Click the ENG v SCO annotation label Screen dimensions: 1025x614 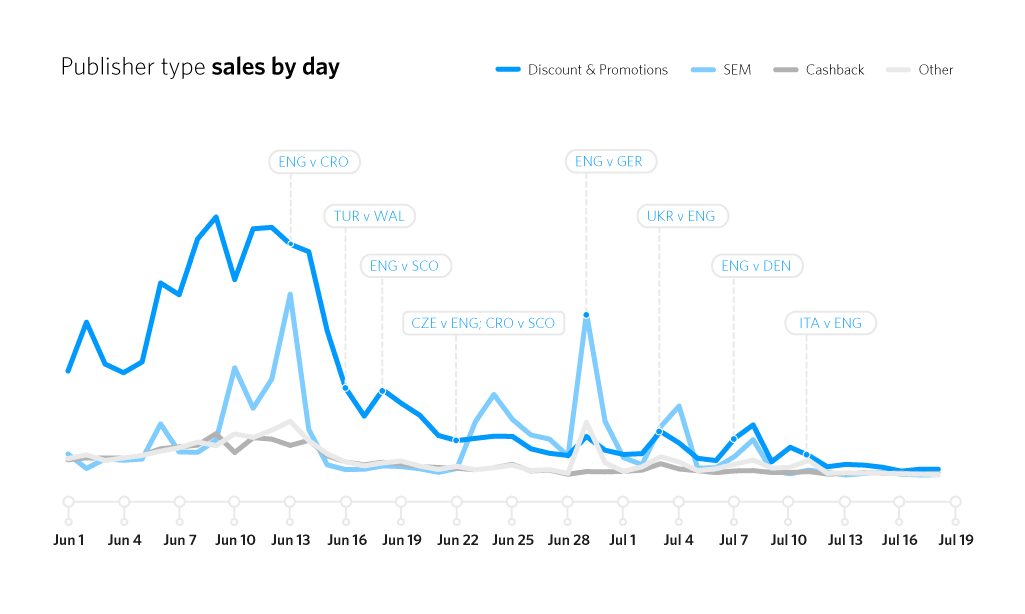pyautogui.click(x=405, y=266)
